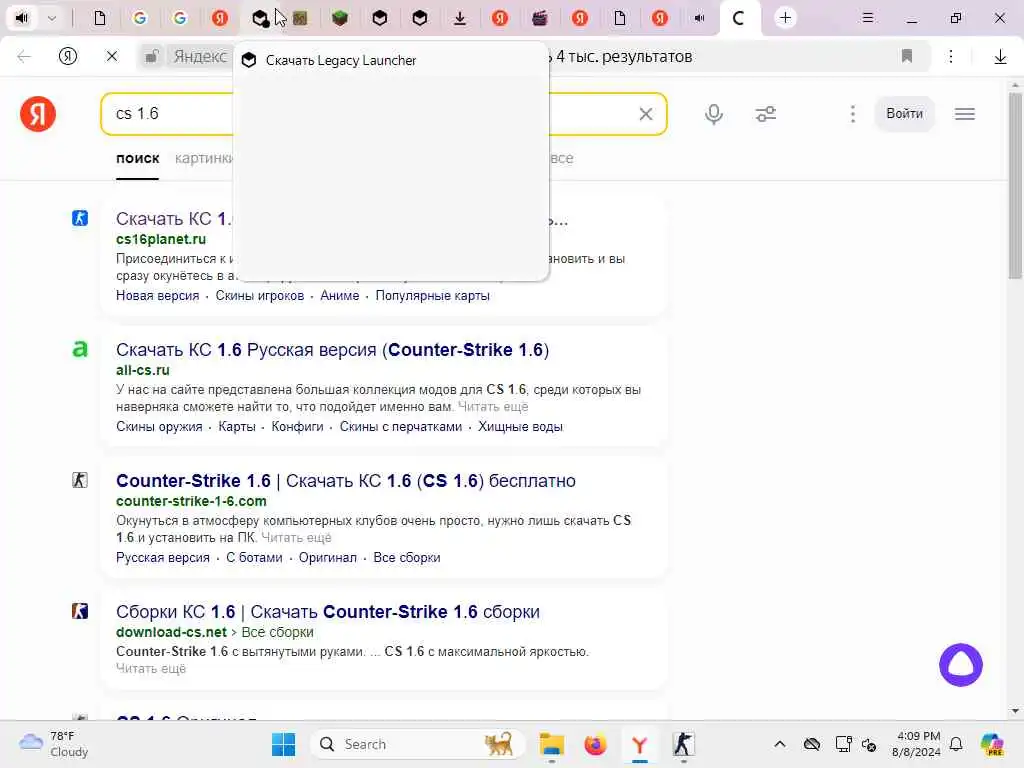1024x768 pixels.
Task: Open the result Скачать КС 1.6 Русская версия
Action: 332,350
